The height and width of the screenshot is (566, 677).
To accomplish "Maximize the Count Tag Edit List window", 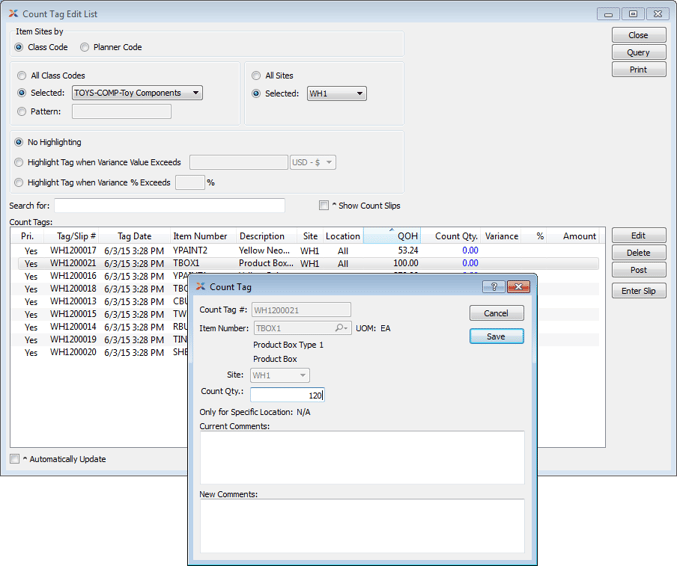I will [x=633, y=14].
